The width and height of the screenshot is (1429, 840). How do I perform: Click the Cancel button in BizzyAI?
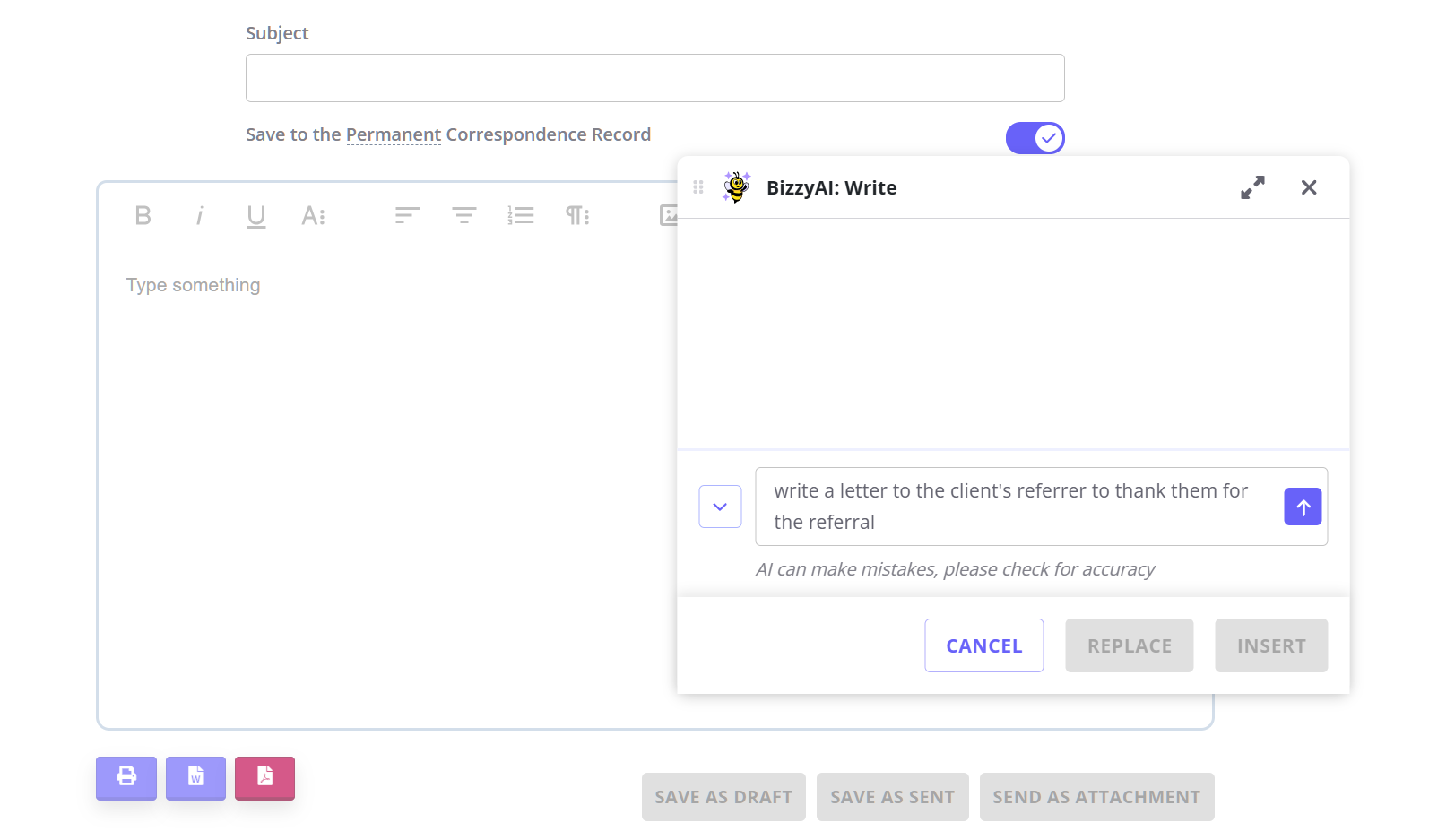[x=983, y=645]
